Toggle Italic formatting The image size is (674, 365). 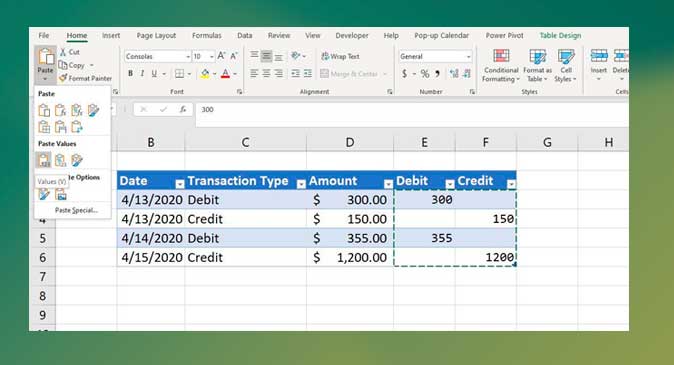click(142, 74)
